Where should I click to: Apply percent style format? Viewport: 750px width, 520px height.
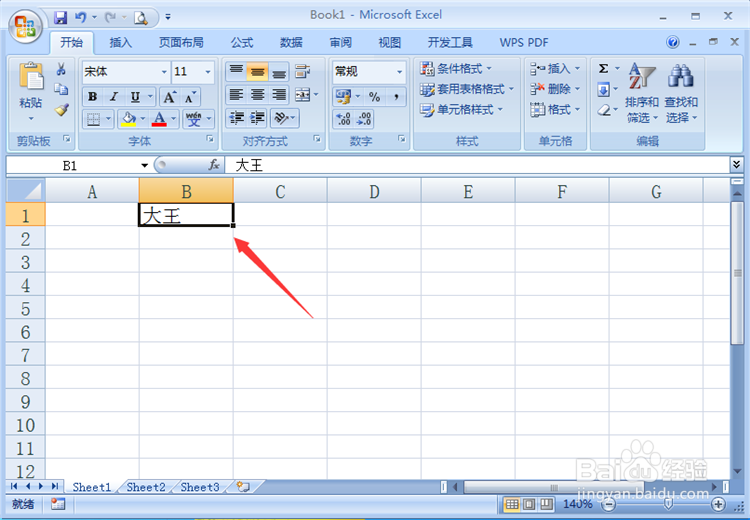click(x=374, y=97)
